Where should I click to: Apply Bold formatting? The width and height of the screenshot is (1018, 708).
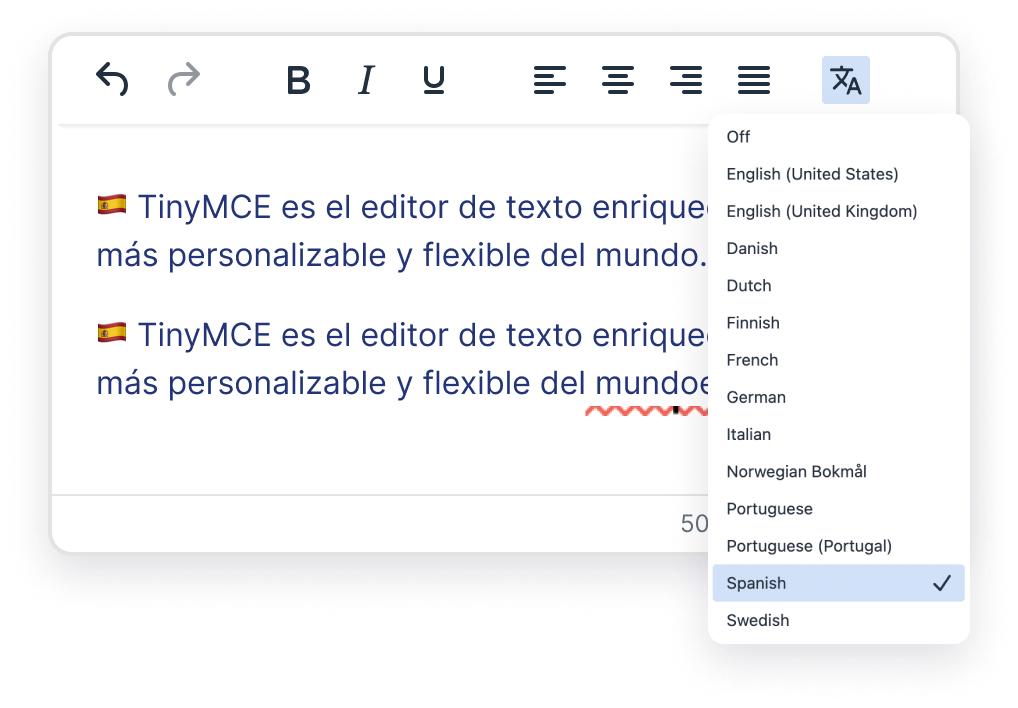pyautogui.click(x=297, y=81)
